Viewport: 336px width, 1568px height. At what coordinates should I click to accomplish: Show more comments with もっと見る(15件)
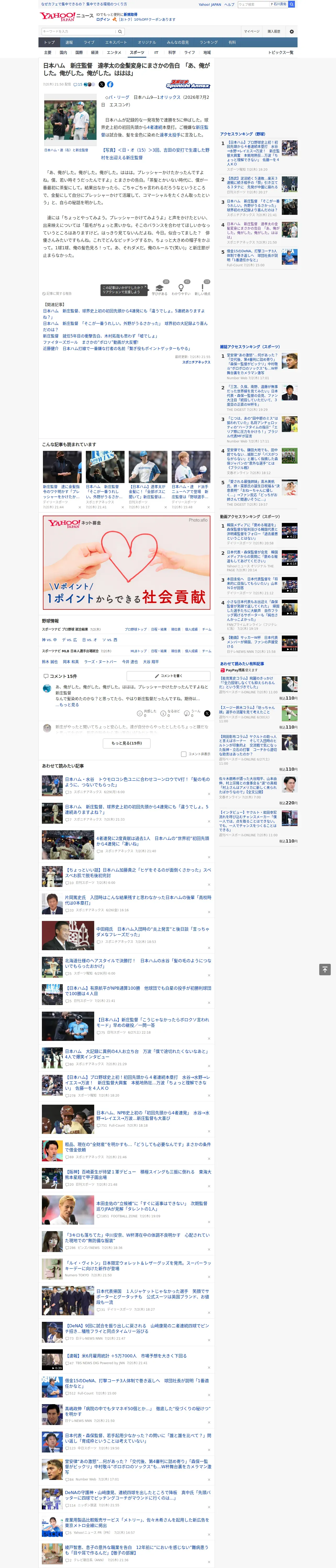(x=127, y=743)
